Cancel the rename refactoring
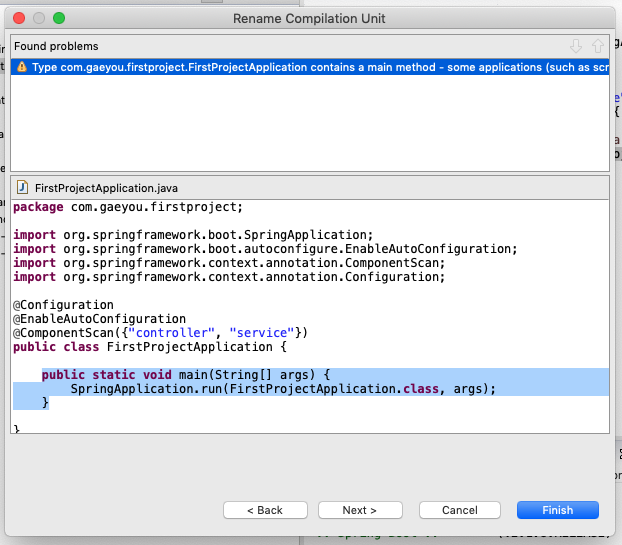The height and width of the screenshot is (545, 622). [x=460, y=510]
